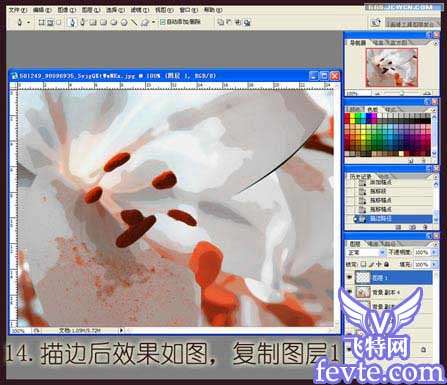Open the 编辑 (Edit) menu
Viewport: 447px width, 385px height.
[x=42, y=10]
